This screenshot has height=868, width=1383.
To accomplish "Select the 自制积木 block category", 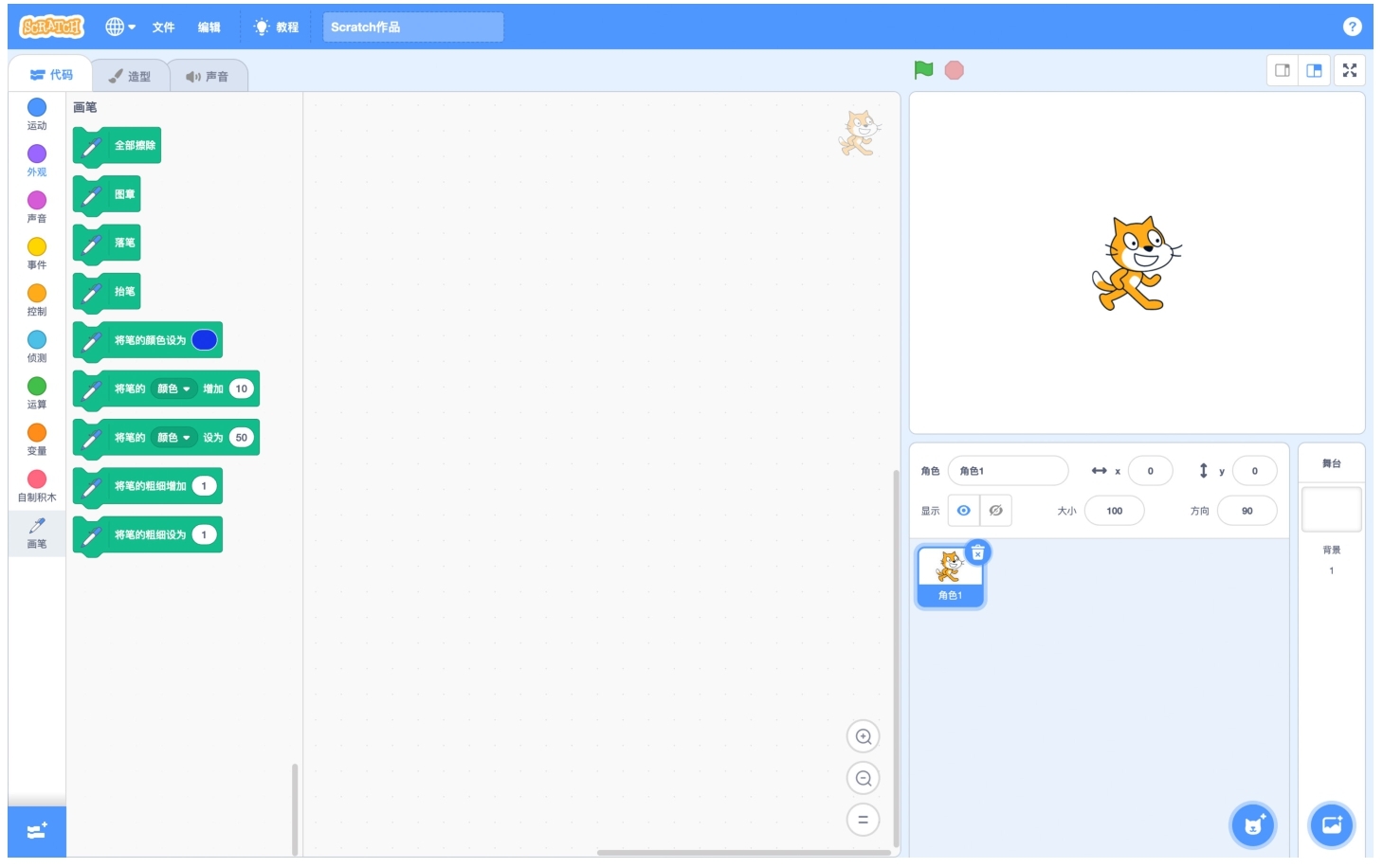I will pyautogui.click(x=37, y=485).
